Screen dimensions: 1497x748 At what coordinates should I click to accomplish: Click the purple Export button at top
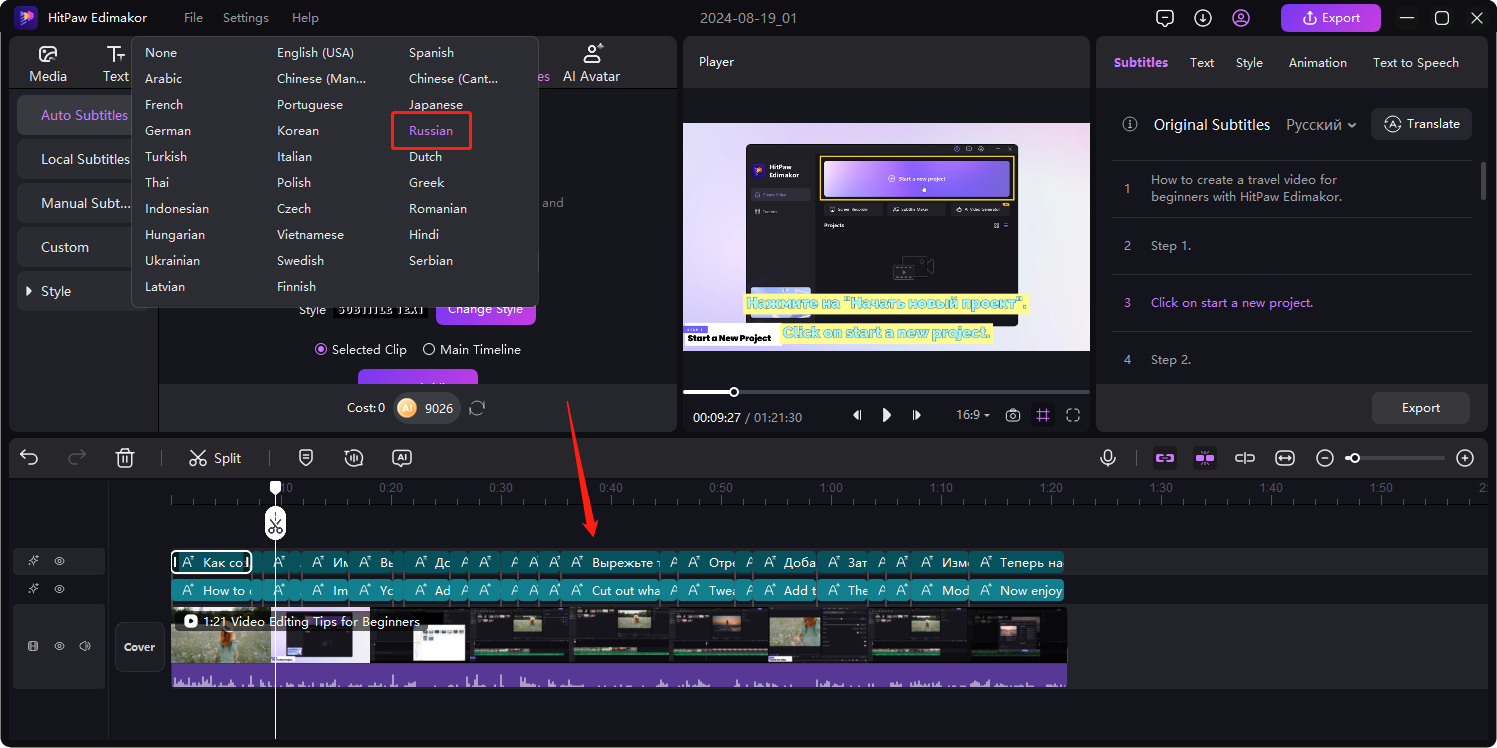coord(1331,18)
